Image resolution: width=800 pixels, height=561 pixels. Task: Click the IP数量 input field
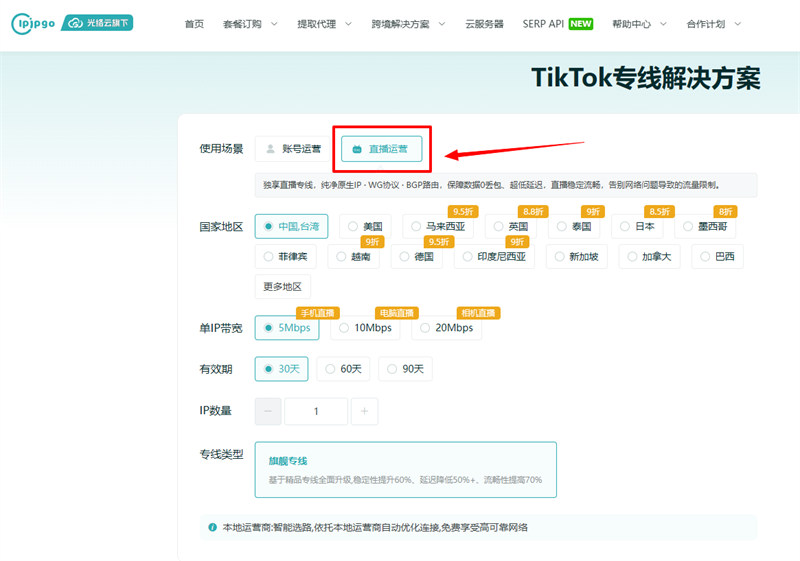[316, 411]
